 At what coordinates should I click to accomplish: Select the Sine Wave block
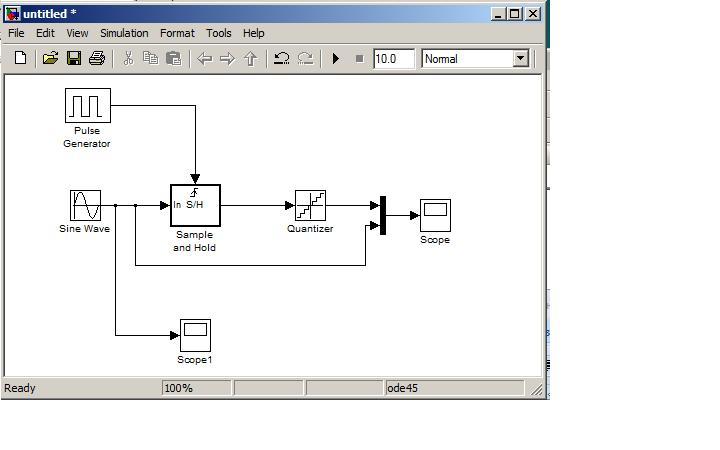point(85,205)
